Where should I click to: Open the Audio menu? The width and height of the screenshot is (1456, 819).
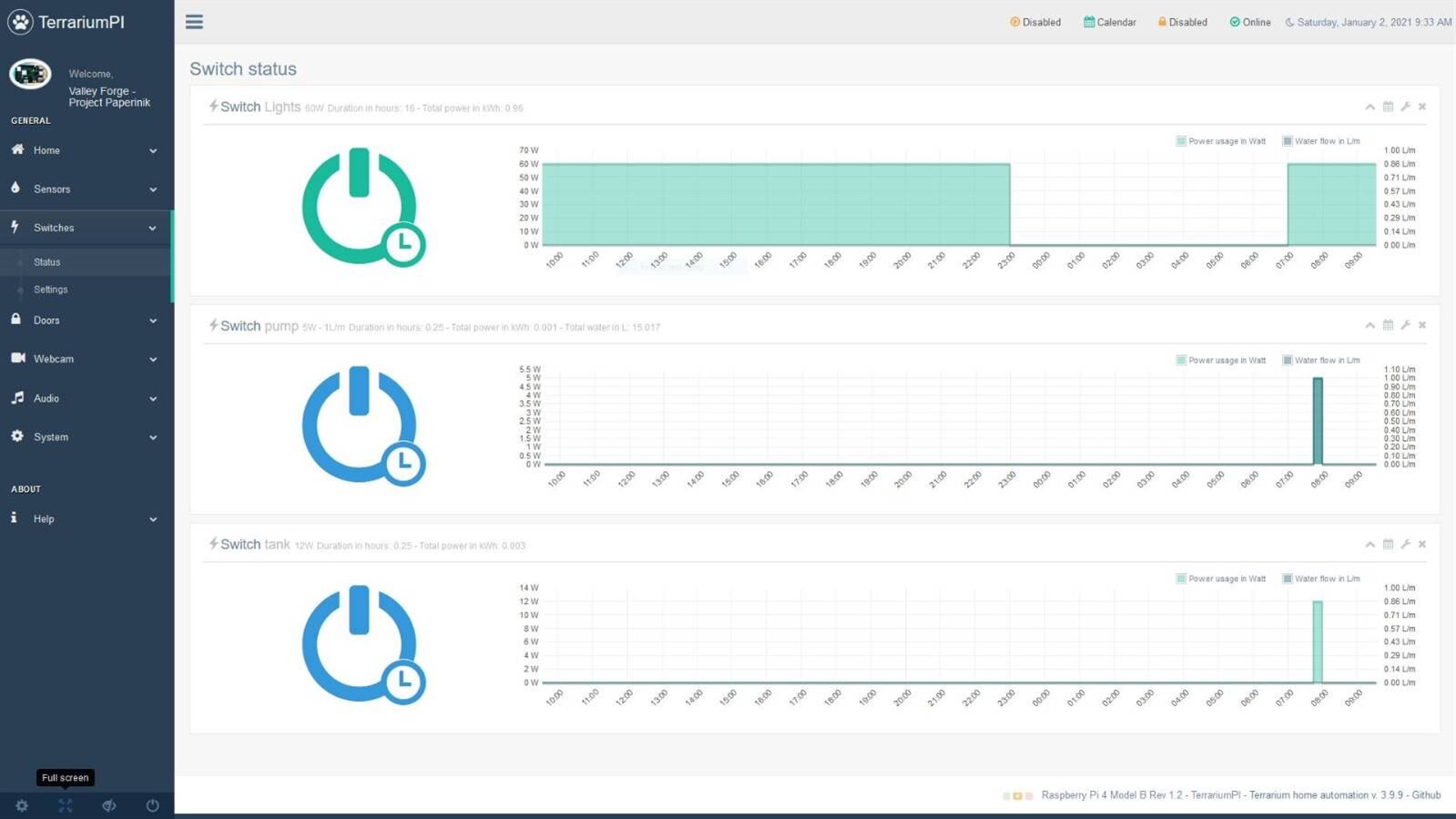click(87, 398)
